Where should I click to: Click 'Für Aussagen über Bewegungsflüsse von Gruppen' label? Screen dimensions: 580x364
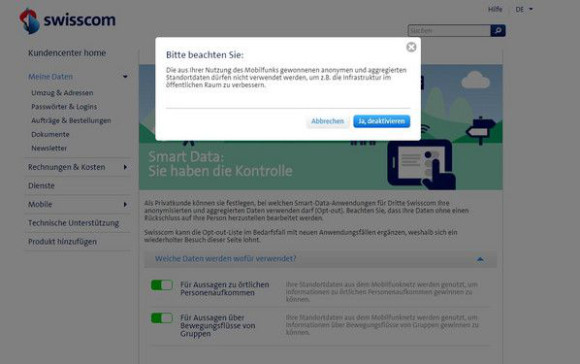(218, 326)
